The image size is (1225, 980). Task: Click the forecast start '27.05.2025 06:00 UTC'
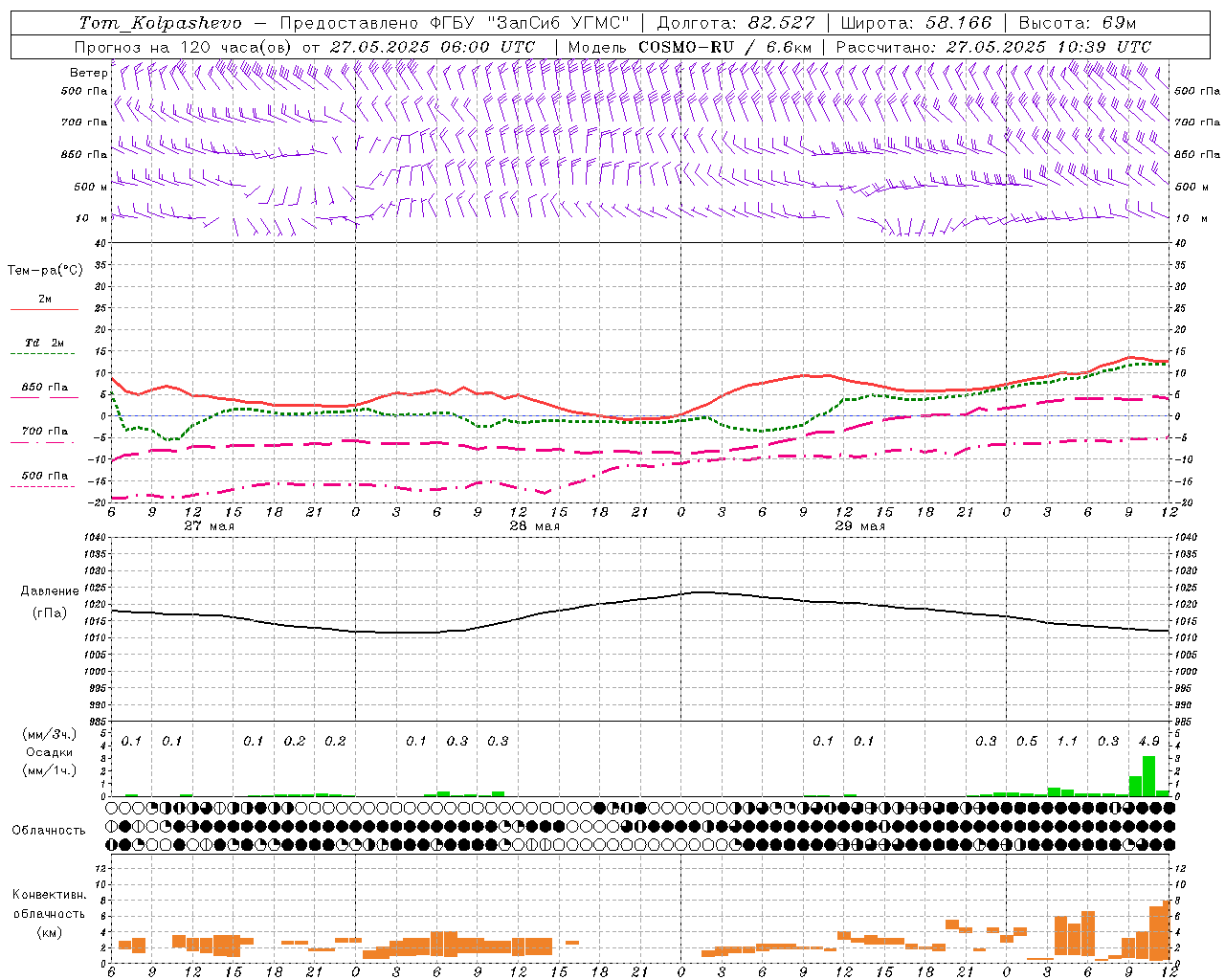click(433, 47)
